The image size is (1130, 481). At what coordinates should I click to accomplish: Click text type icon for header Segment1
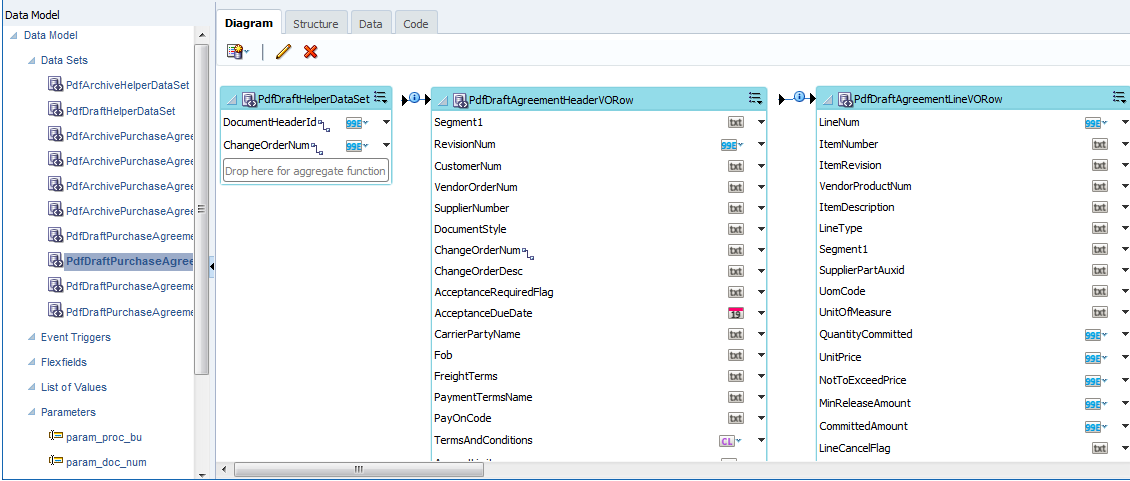[735, 123]
